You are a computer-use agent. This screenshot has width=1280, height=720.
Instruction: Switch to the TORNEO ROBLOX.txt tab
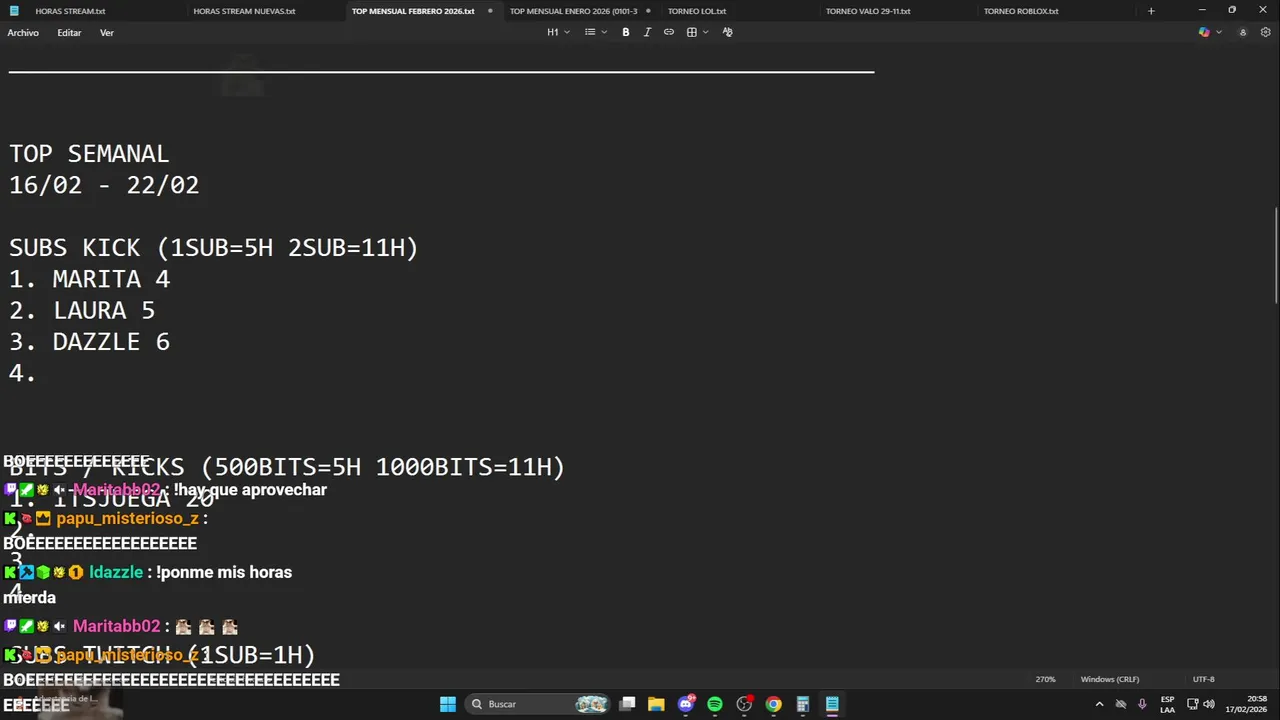coord(1021,11)
